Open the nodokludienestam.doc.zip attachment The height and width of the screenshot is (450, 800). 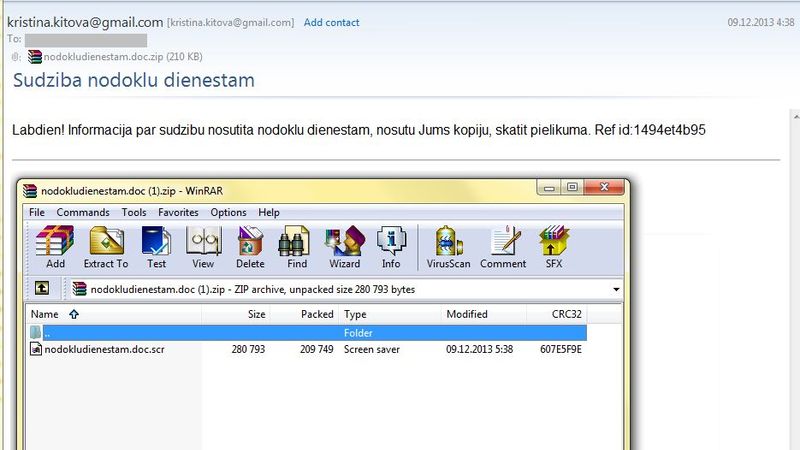(x=123, y=57)
